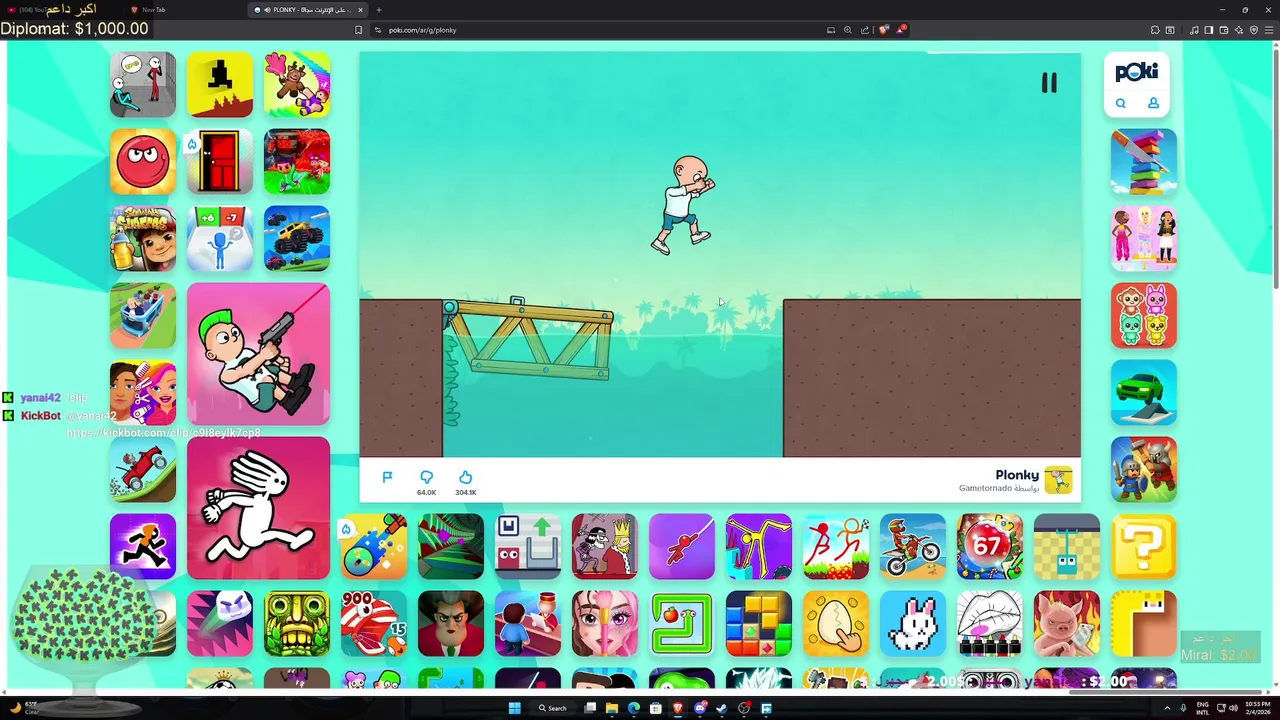The width and height of the screenshot is (1280, 720).
Task: Open the stacked color blocks game
Action: pos(1144,161)
